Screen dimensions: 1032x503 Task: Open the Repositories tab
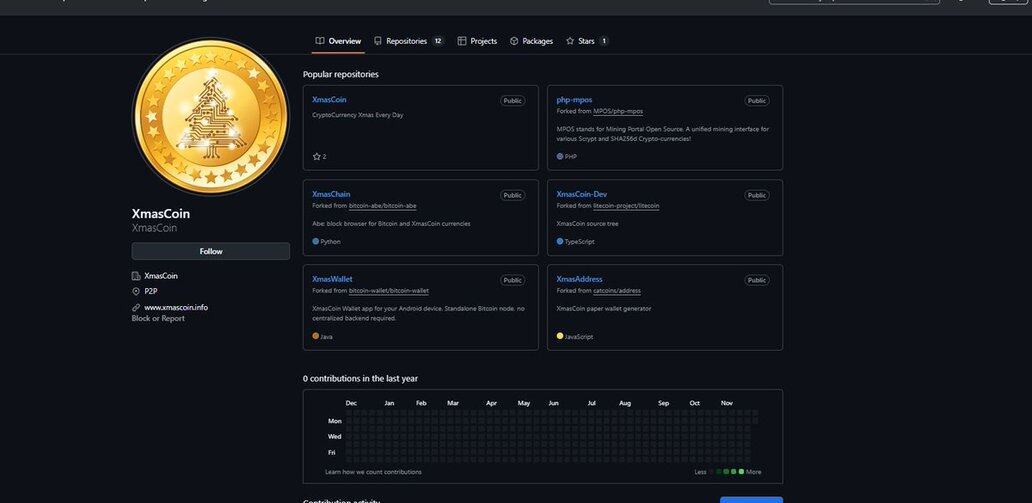(x=406, y=41)
